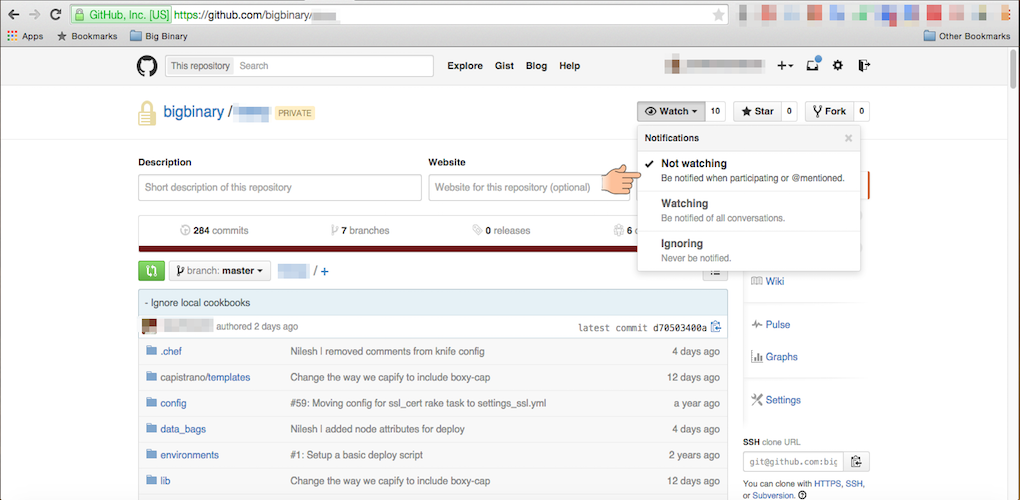
Task: Click Help in the top nav
Action: [569, 66]
